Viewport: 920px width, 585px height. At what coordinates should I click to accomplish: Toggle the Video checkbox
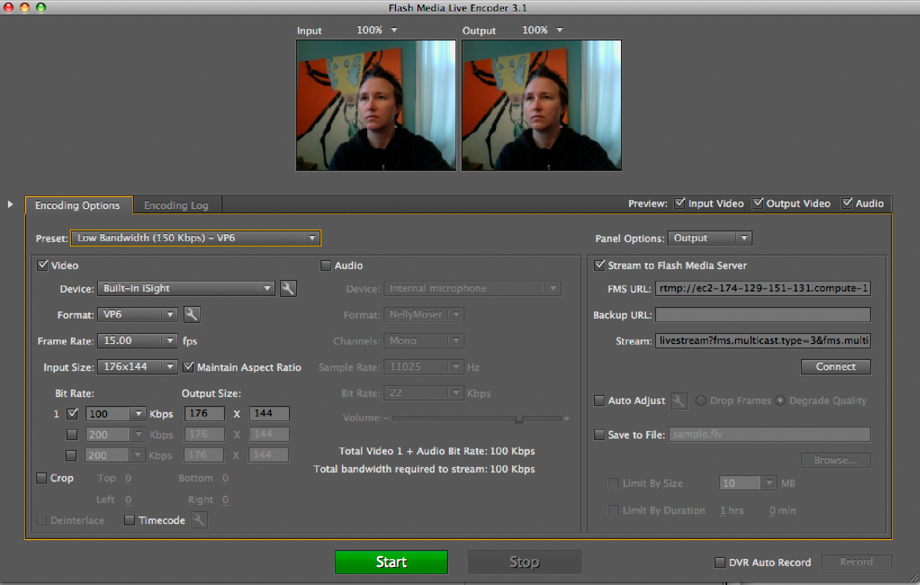(42, 265)
